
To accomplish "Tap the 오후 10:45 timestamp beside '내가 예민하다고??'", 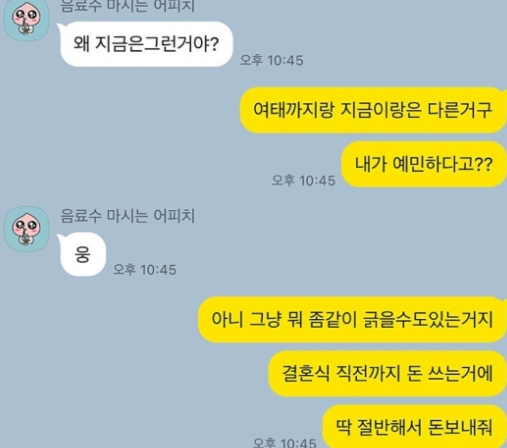I will pyautogui.click(x=304, y=180).
